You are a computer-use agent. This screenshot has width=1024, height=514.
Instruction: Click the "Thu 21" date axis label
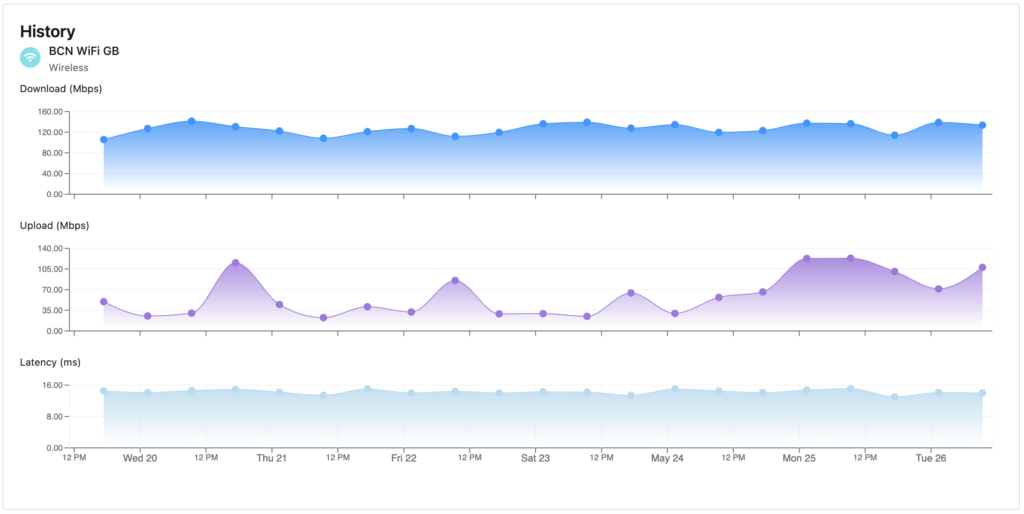(272, 458)
